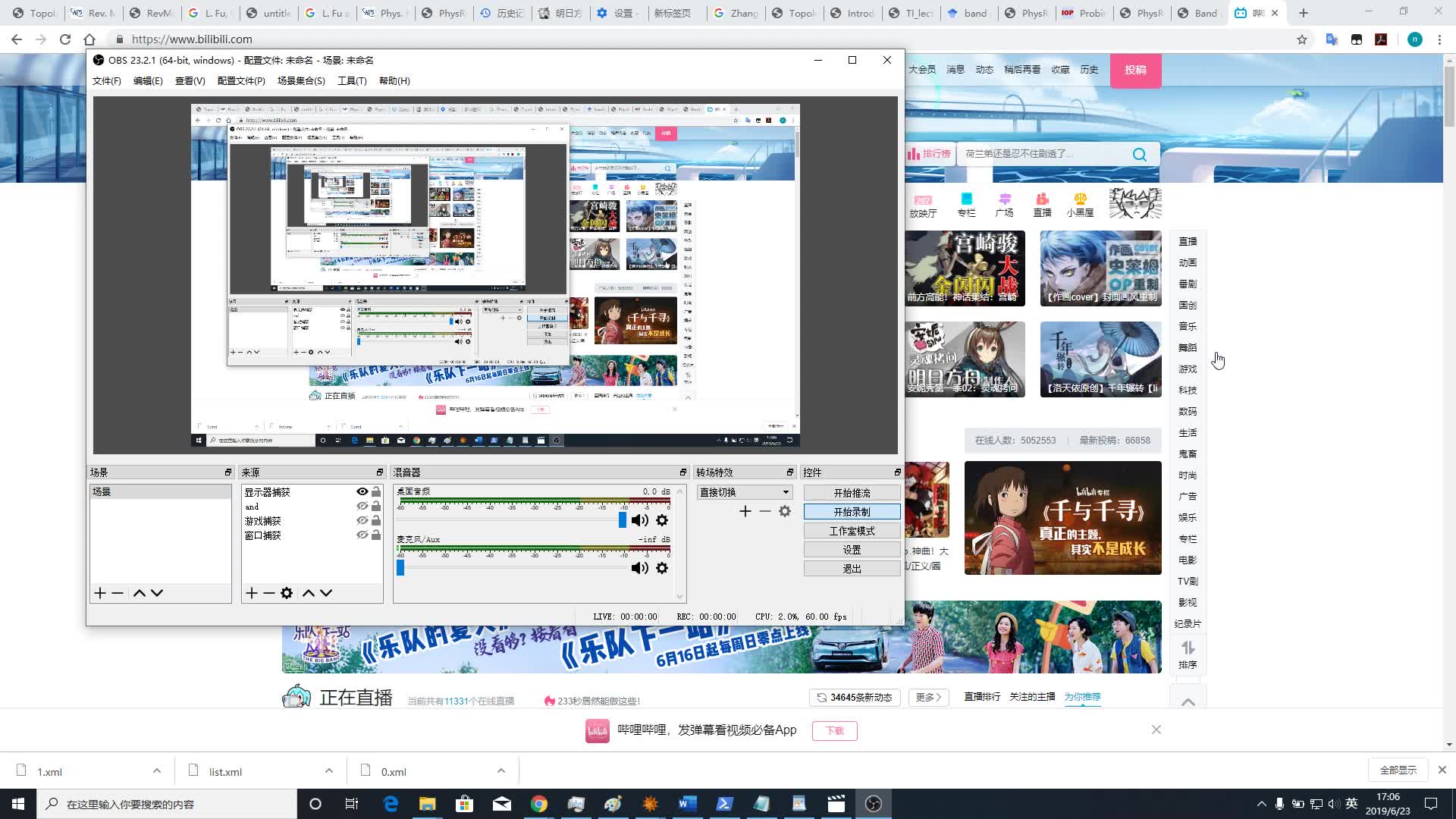Toggle lock on and source

coord(376,507)
